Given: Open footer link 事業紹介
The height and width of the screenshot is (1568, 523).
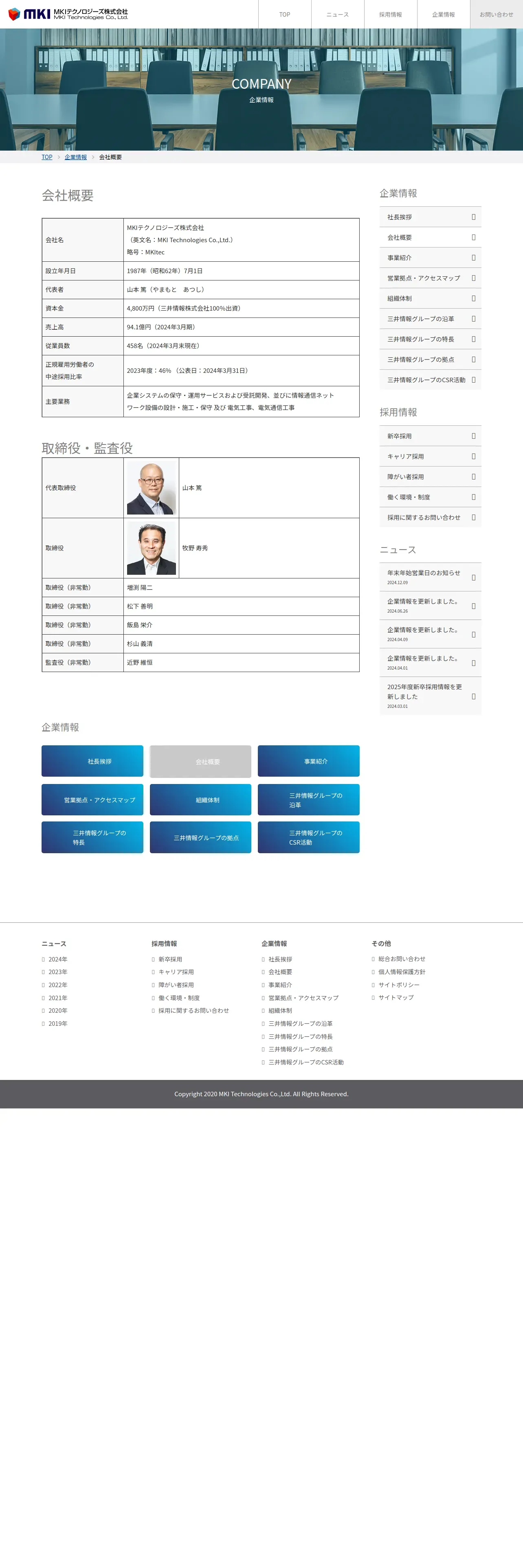Looking at the screenshot, I should point(280,985).
